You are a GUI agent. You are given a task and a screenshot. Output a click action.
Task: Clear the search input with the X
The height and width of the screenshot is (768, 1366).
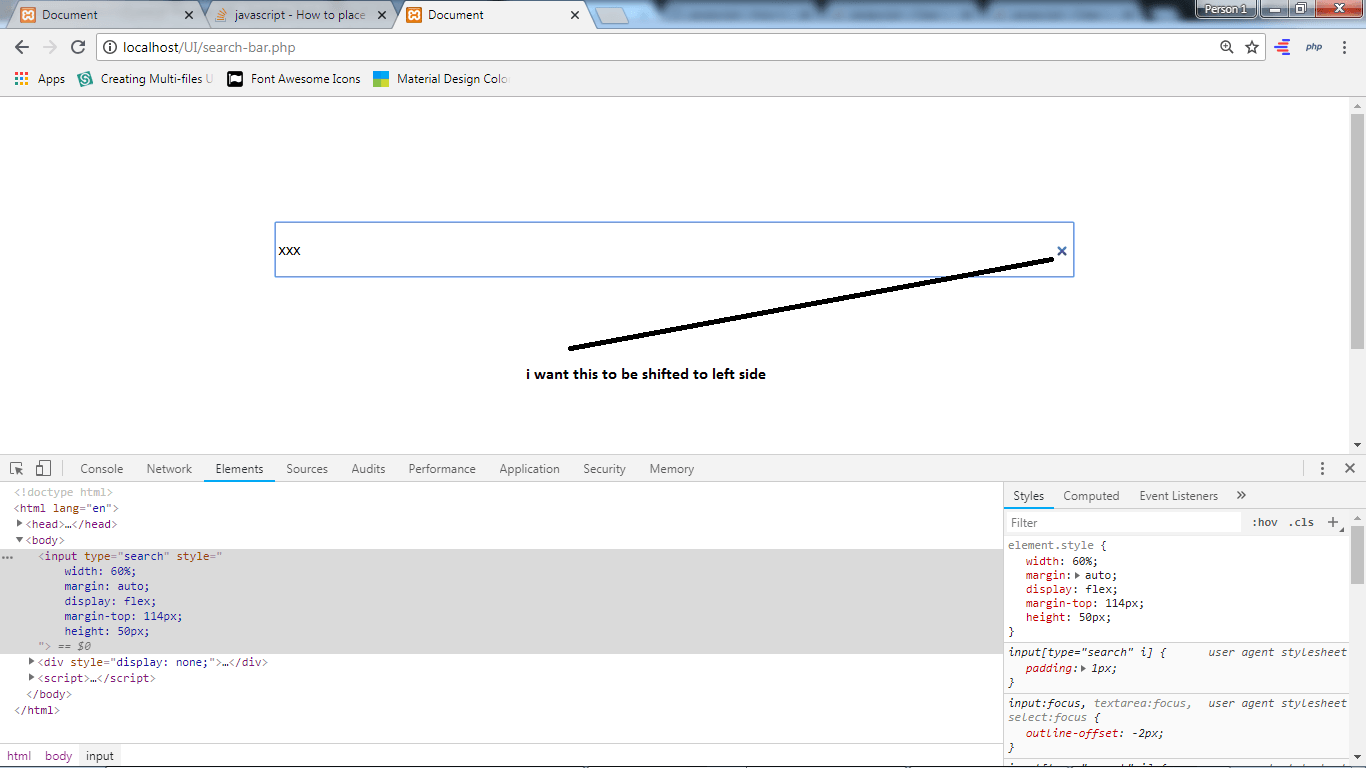click(x=1062, y=251)
